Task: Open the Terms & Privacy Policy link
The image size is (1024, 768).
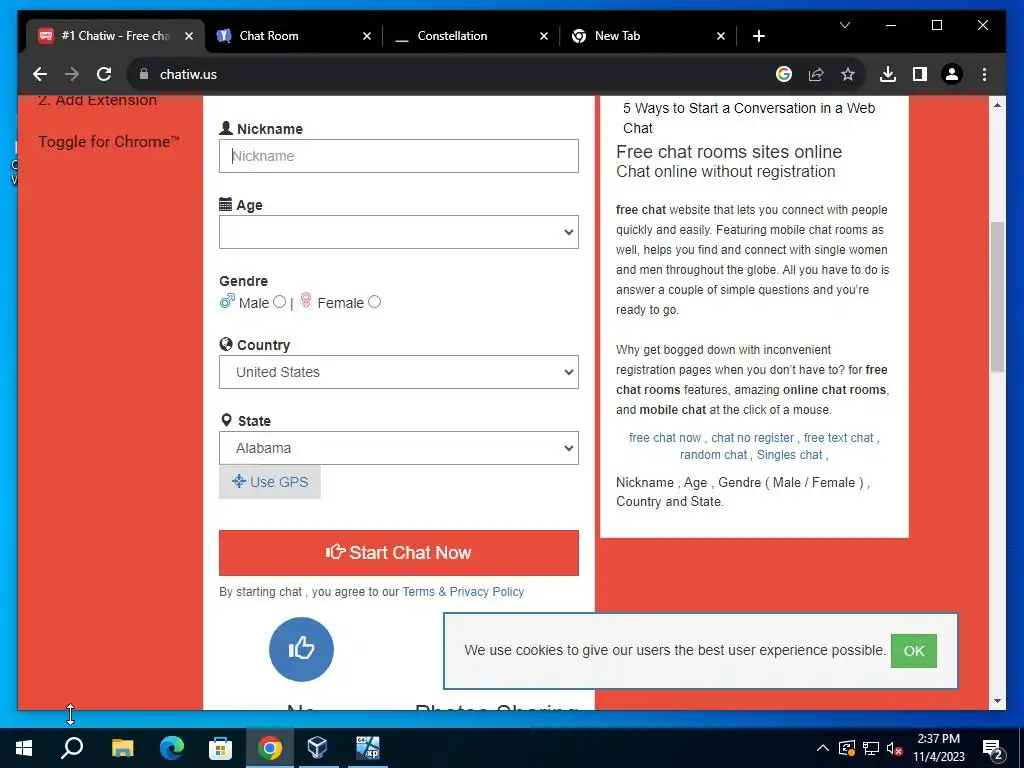Action: click(x=463, y=592)
